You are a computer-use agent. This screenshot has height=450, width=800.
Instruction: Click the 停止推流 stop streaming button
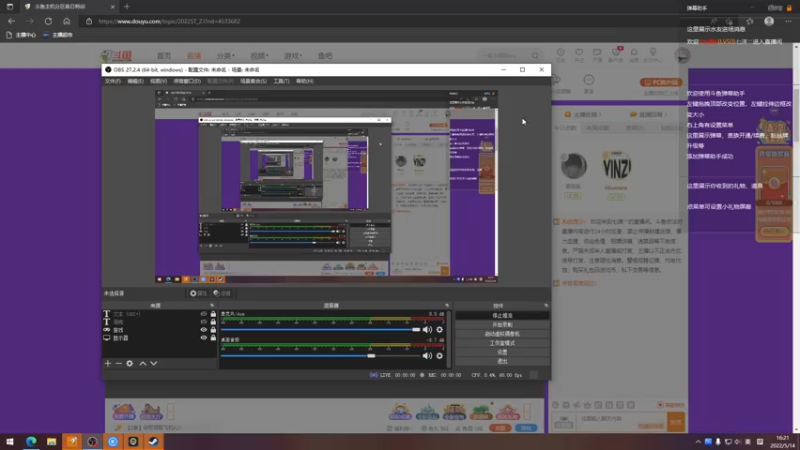point(502,316)
